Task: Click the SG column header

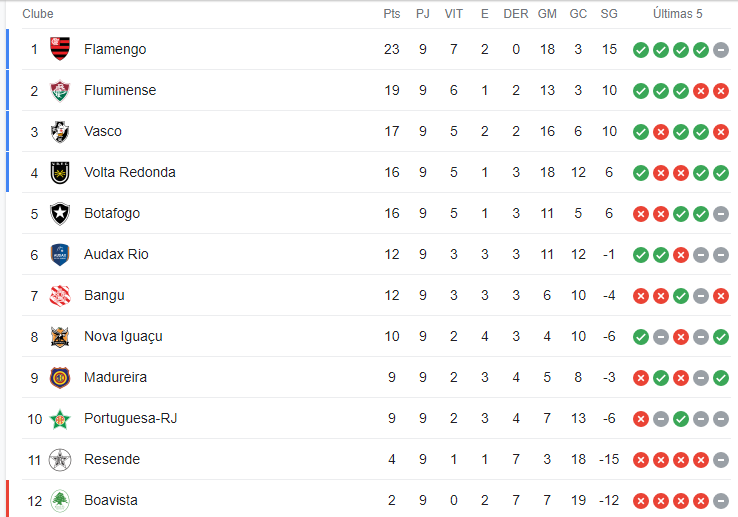Action: point(609,14)
